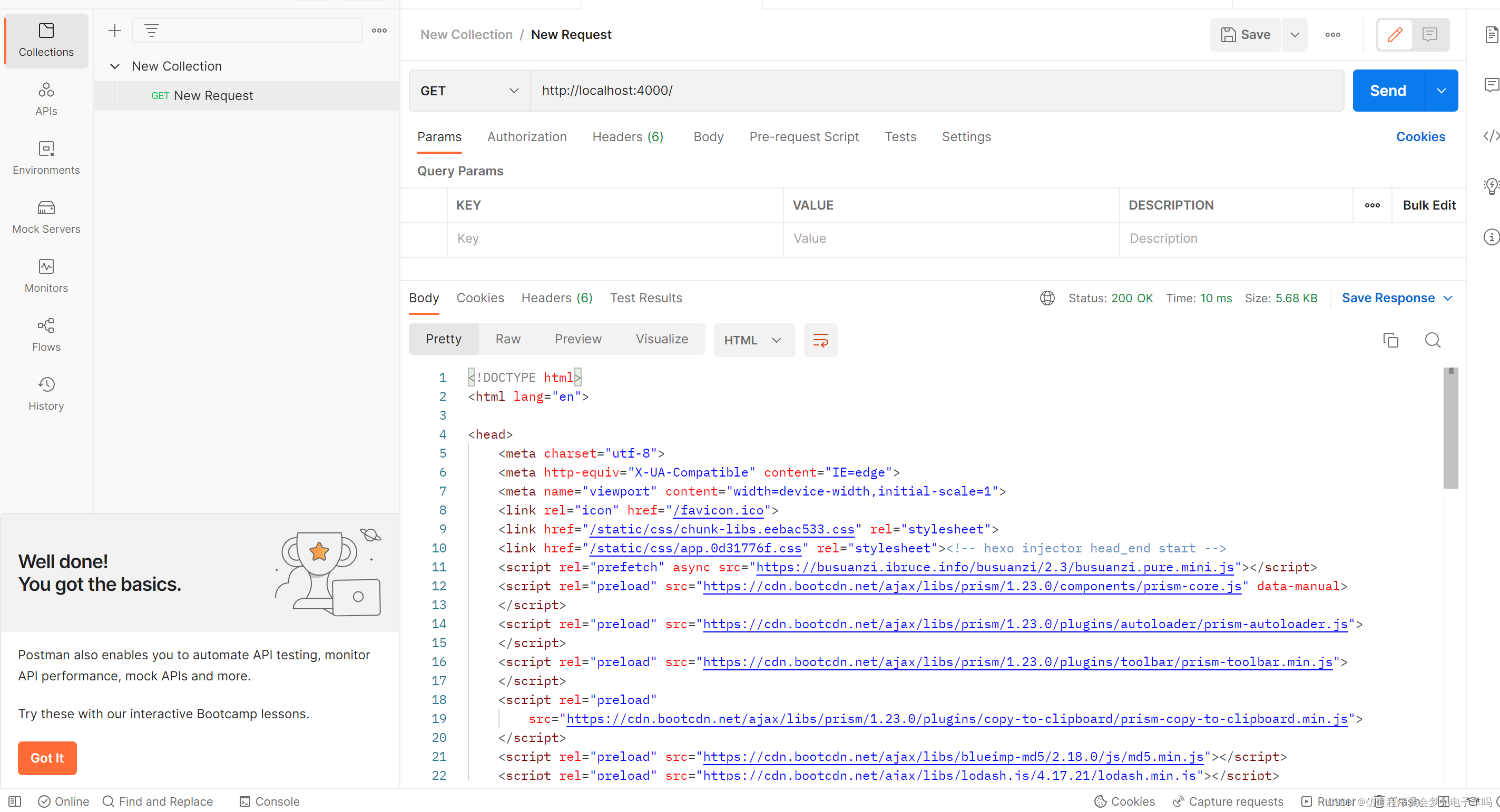1500x812 pixels.
Task: Click the request URL input field
Action: coord(937,91)
